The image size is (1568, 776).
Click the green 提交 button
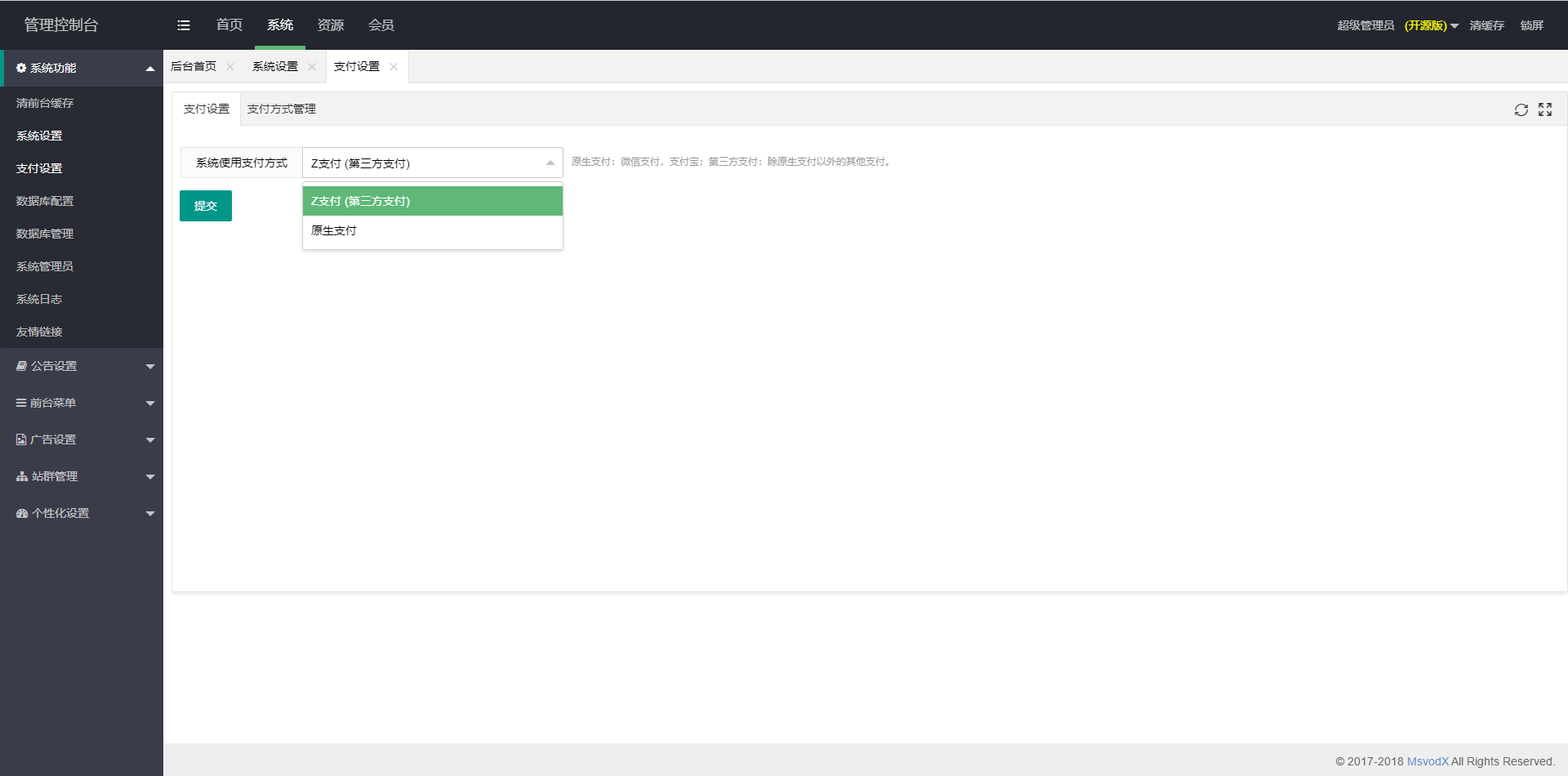(206, 206)
